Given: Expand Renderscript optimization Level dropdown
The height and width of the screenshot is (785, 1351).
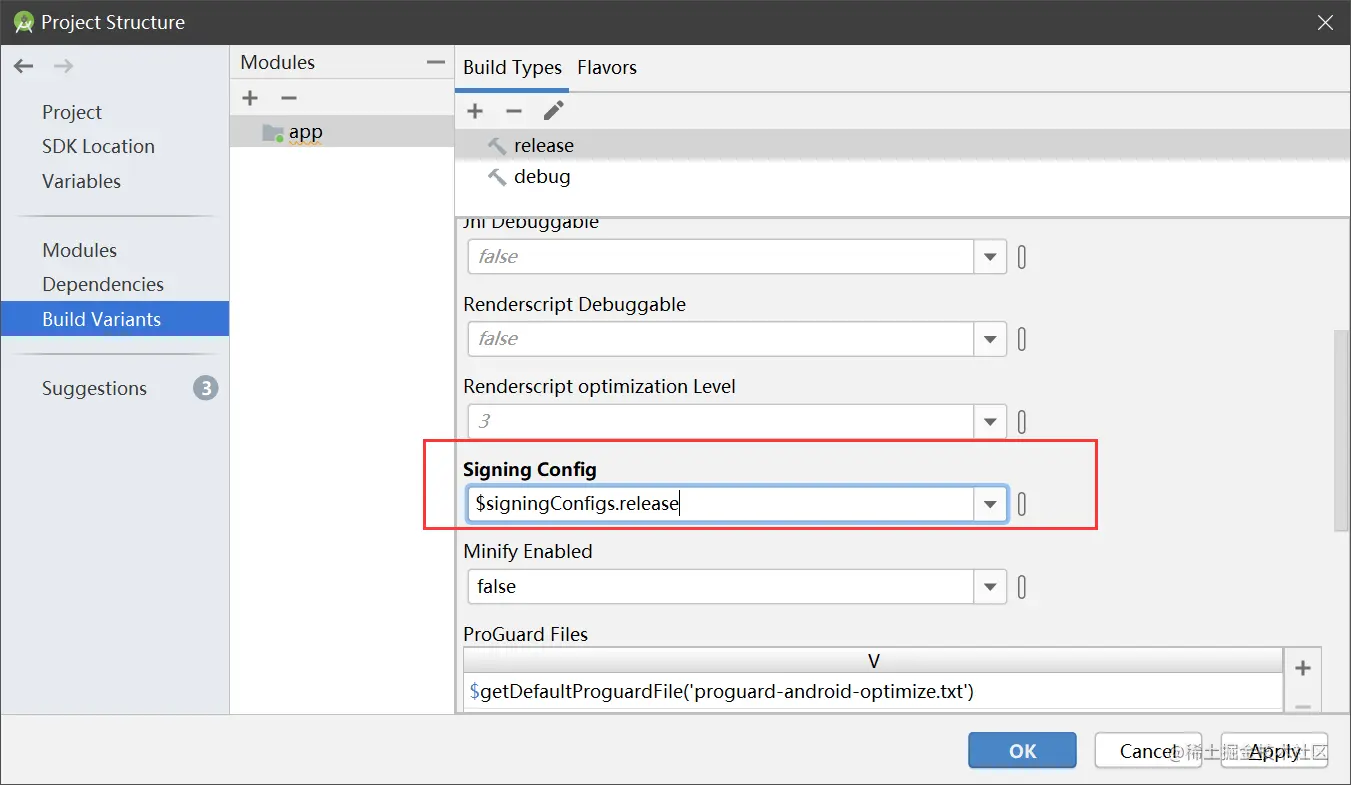Looking at the screenshot, I should coord(990,422).
